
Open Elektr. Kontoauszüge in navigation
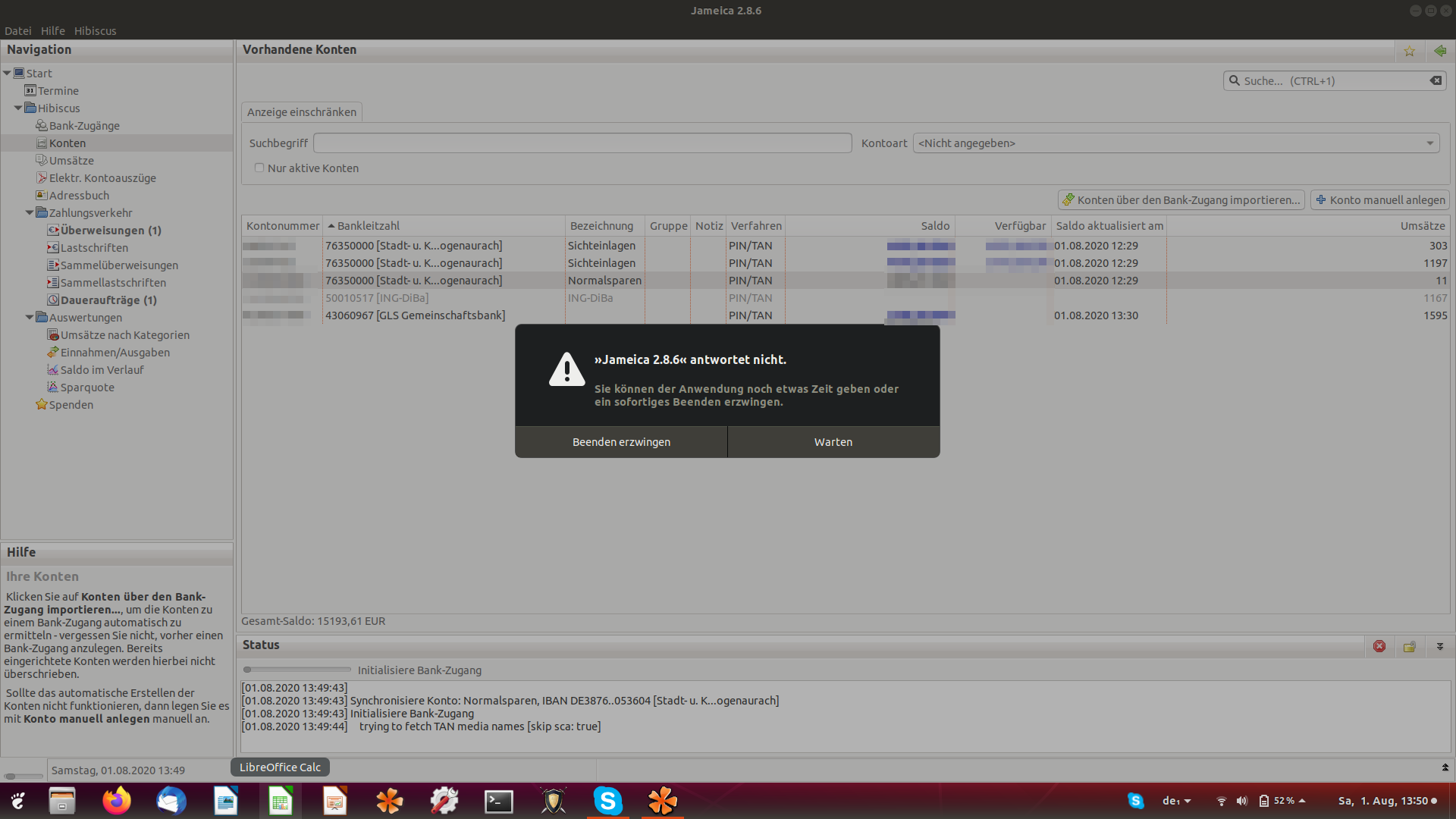point(102,178)
